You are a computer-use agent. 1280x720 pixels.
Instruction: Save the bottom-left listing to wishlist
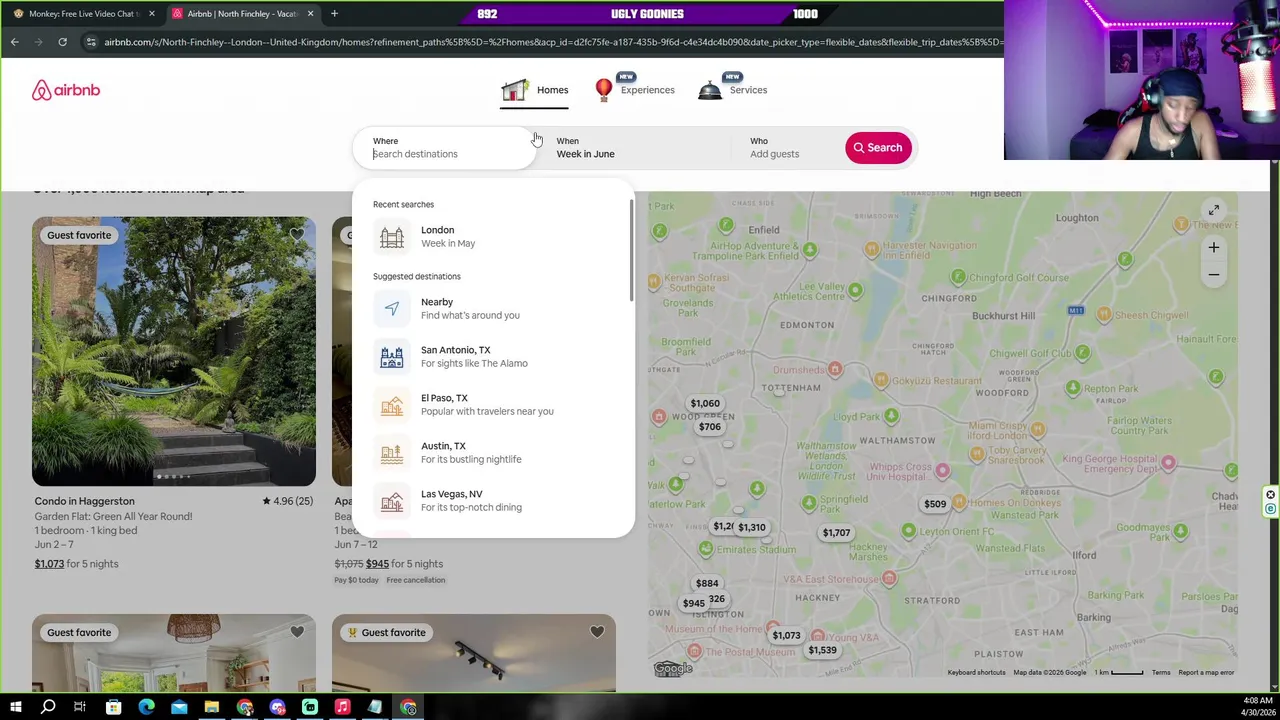[297, 632]
